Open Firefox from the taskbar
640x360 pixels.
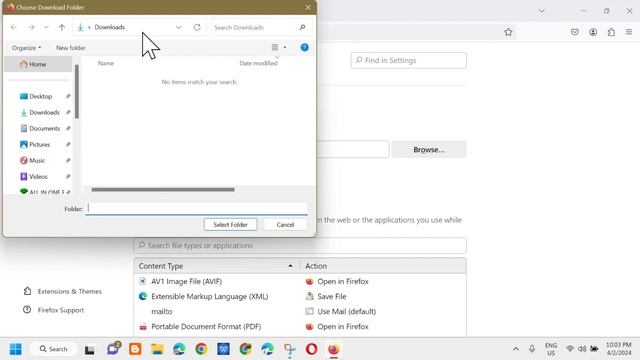tap(333, 349)
